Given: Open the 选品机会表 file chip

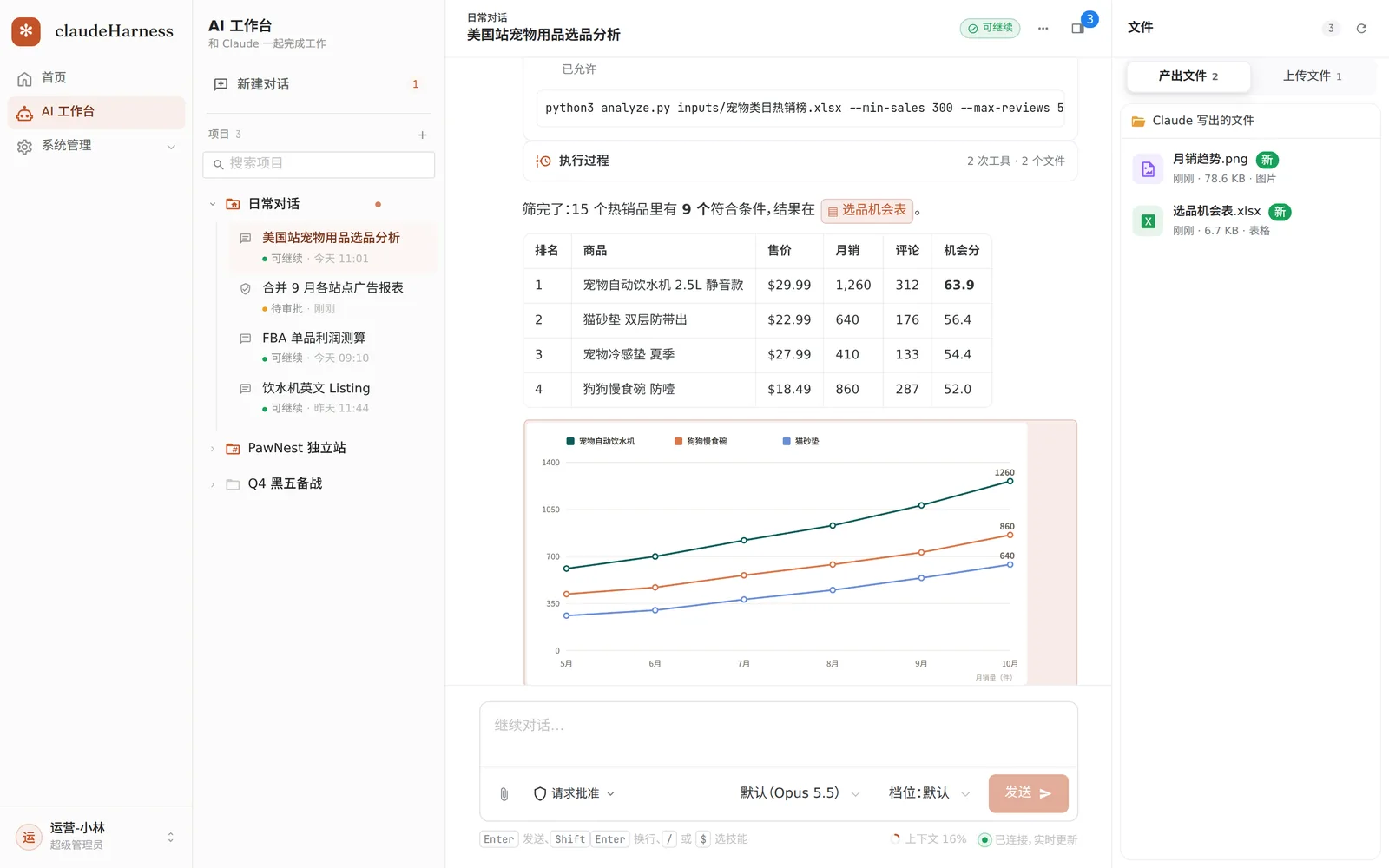Looking at the screenshot, I should (x=867, y=210).
